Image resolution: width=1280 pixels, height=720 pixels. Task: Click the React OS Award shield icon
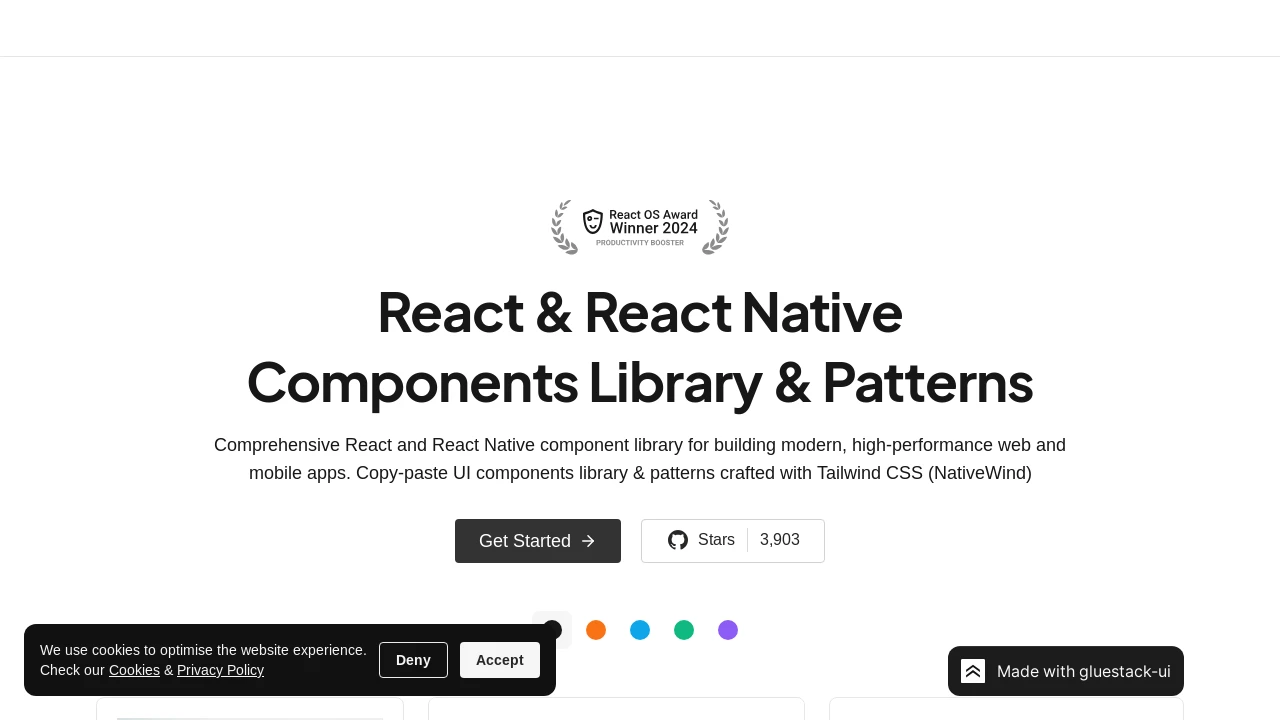(x=593, y=222)
